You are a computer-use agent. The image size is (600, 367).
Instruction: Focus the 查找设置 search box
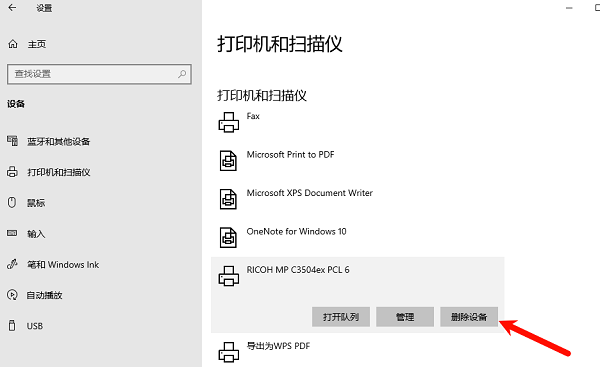(x=99, y=74)
